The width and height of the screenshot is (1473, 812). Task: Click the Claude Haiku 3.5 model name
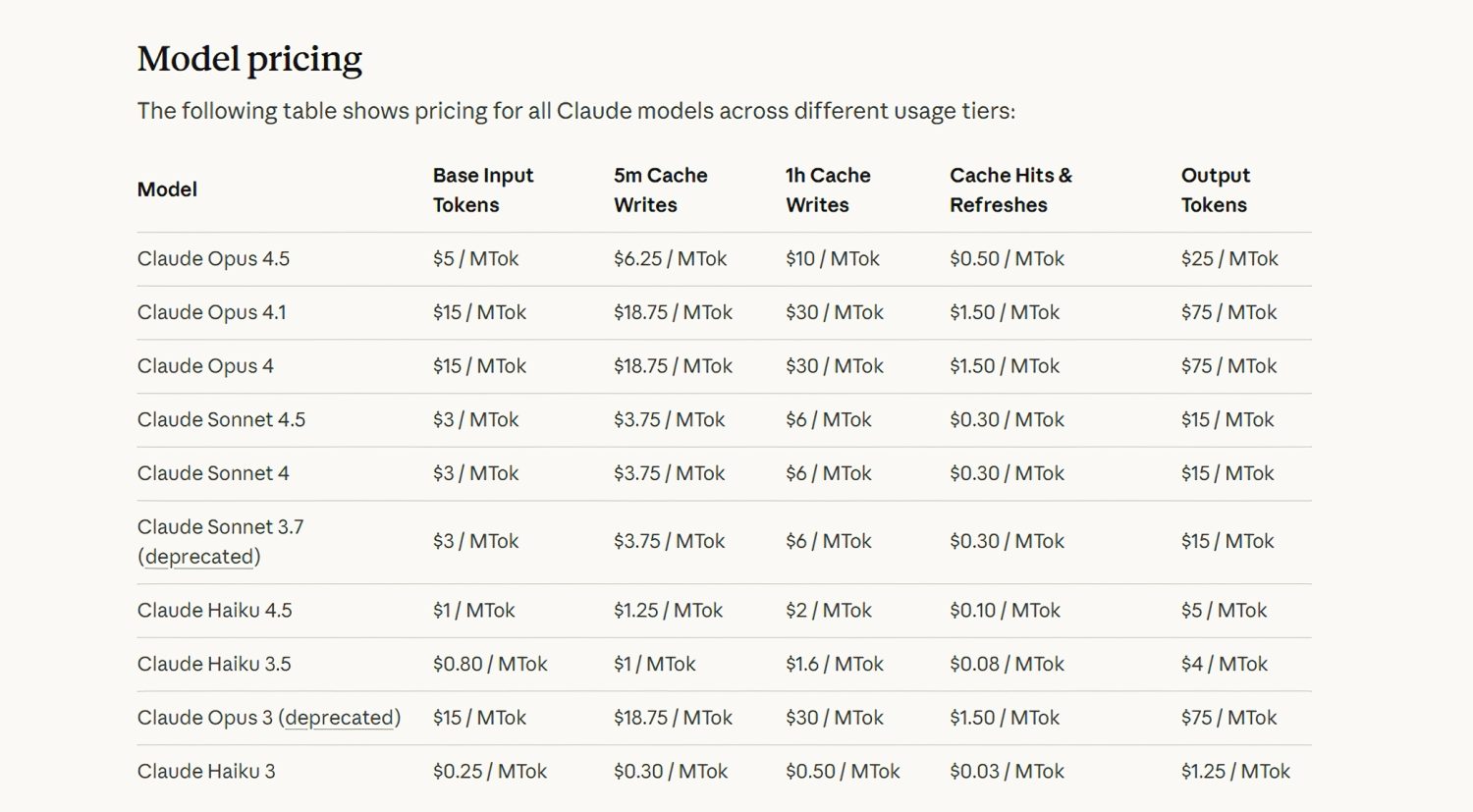pyautogui.click(x=214, y=665)
